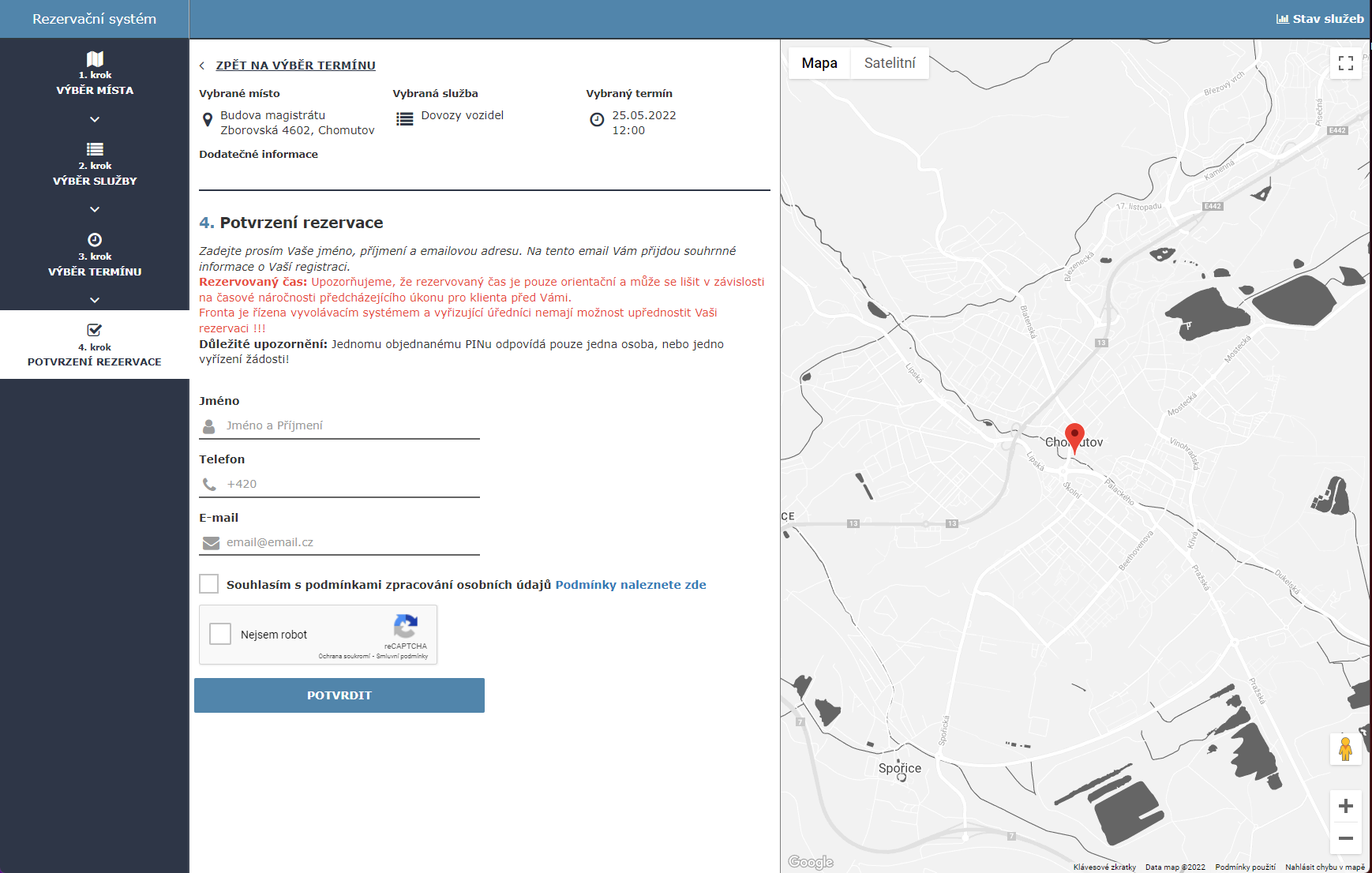Click the Dodatečné informace heading
This screenshot has width=1372, height=873.
coord(258,155)
